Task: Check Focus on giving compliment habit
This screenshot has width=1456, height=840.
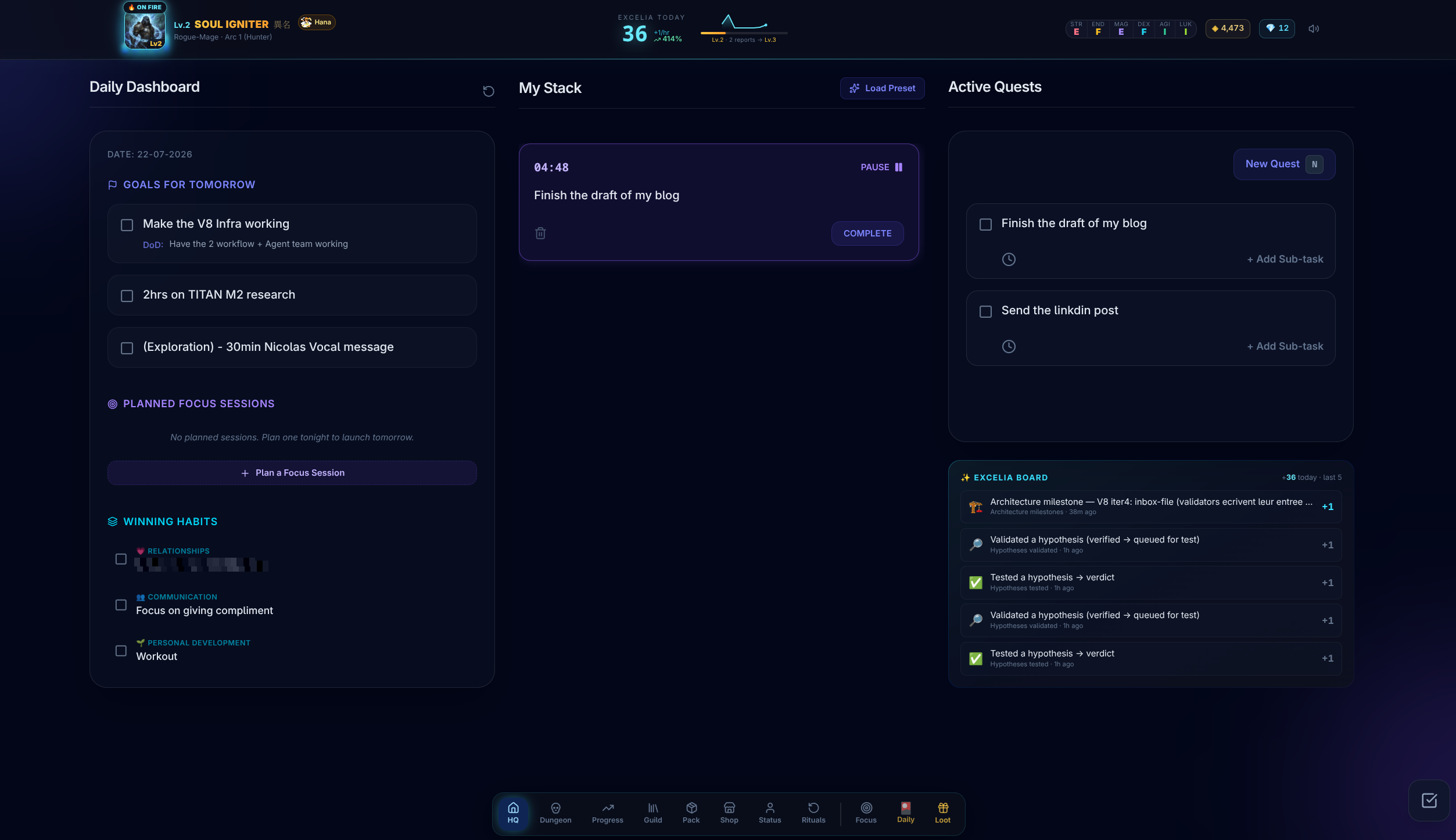Action: coord(121,605)
